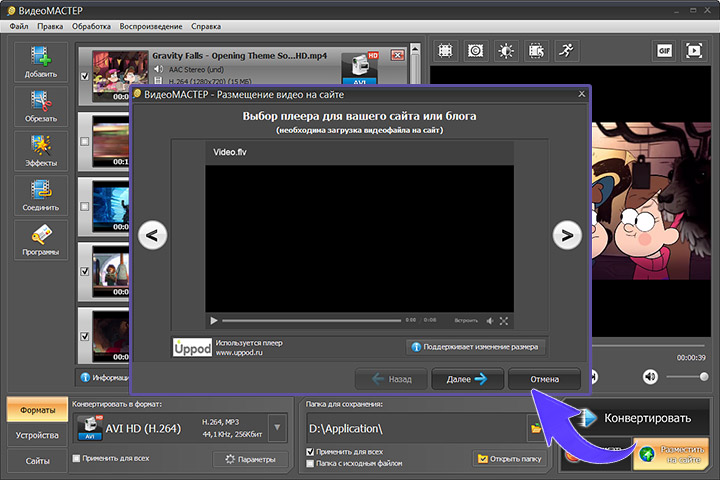This screenshot has width=720, height=480.
Task: Click the www.uppod.ru text in the dialog
Action: 239,353
